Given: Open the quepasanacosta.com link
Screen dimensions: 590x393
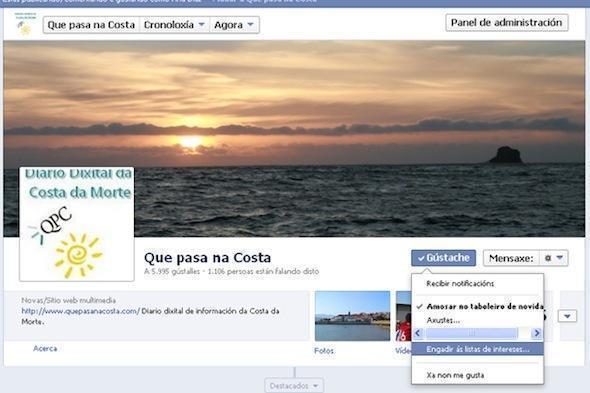Looking at the screenshot, I should (x=81, y=311).
